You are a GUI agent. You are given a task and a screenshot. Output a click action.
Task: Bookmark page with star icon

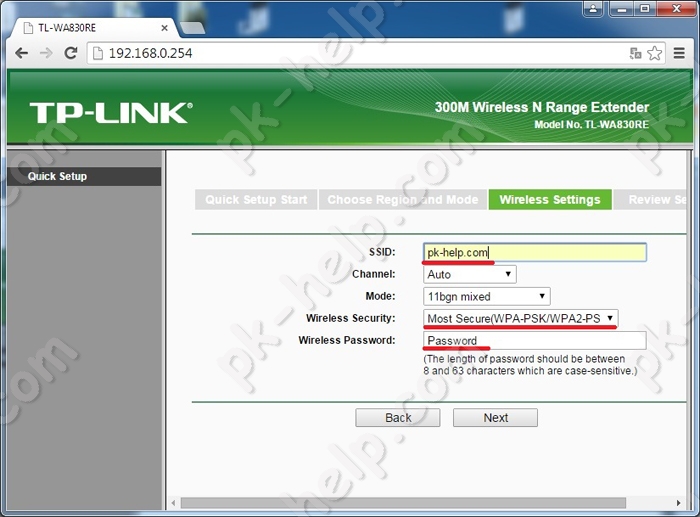tap(654, 53)
